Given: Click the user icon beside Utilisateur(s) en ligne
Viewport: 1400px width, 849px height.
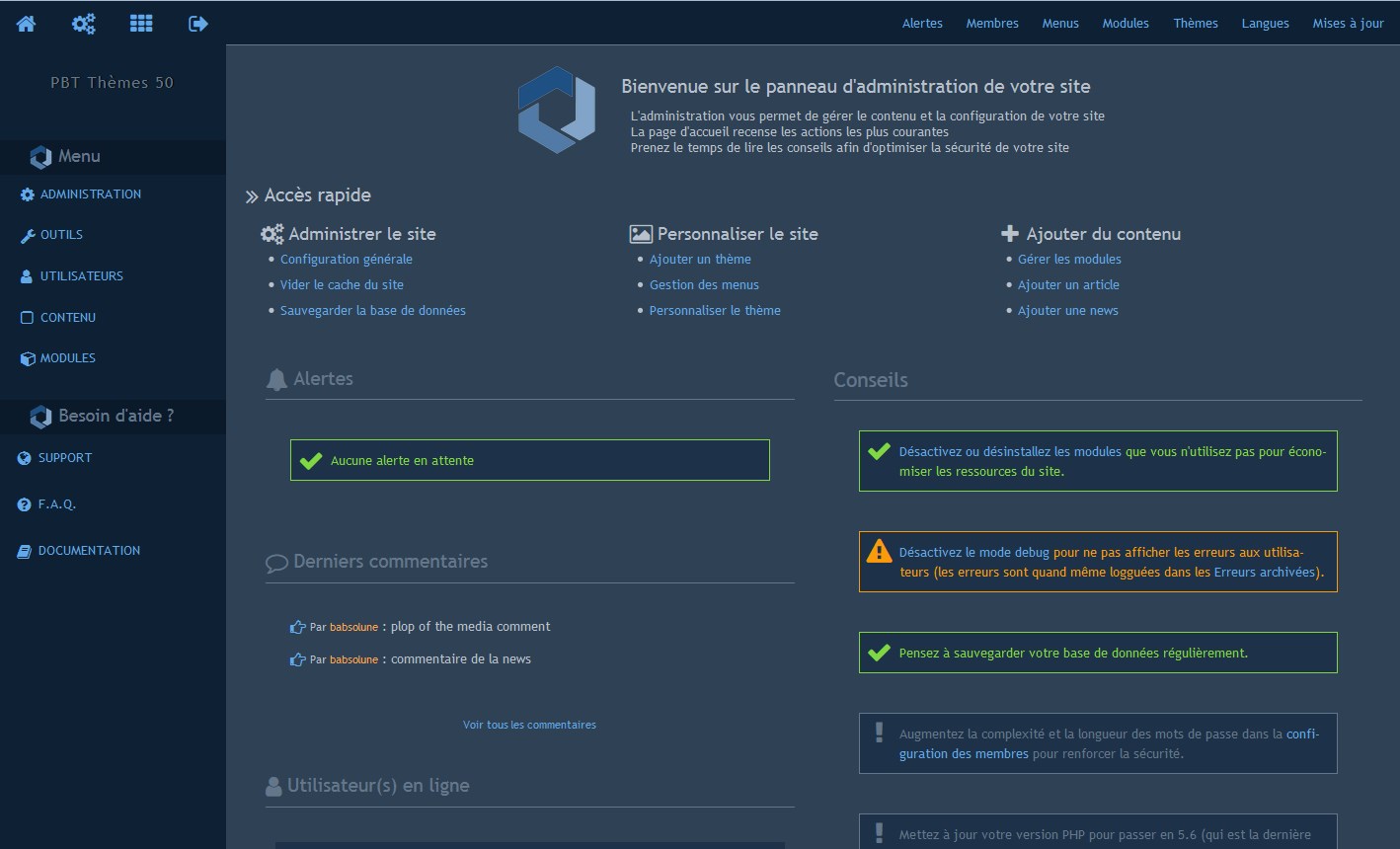Looking at the screenshot, I should click(x=273, y=787).
